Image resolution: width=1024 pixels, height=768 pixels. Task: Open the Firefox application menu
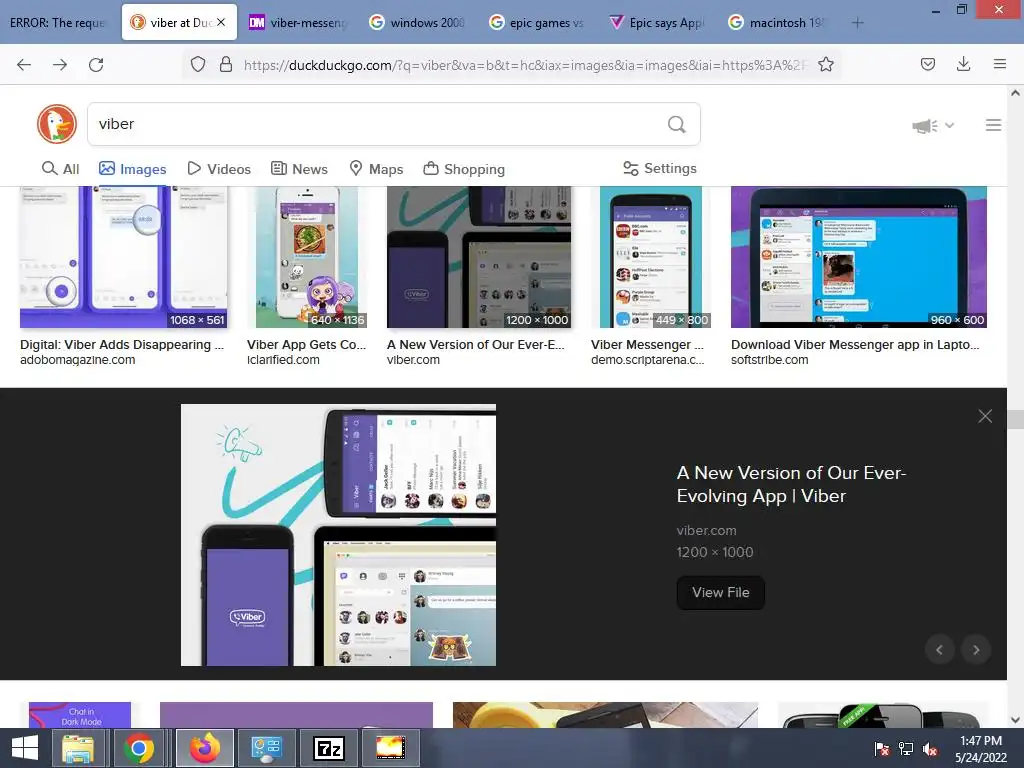[x=999, y=64]
